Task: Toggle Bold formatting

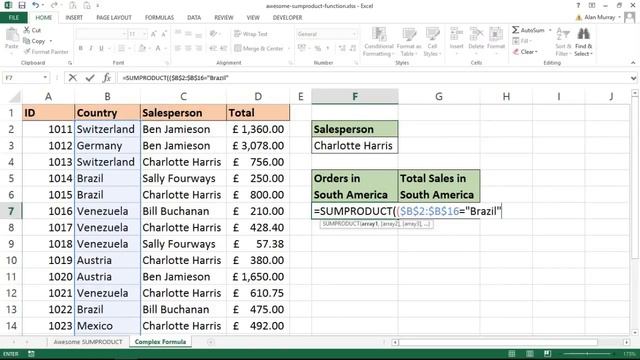Action: pyautogui.click(x=81, y=48)
